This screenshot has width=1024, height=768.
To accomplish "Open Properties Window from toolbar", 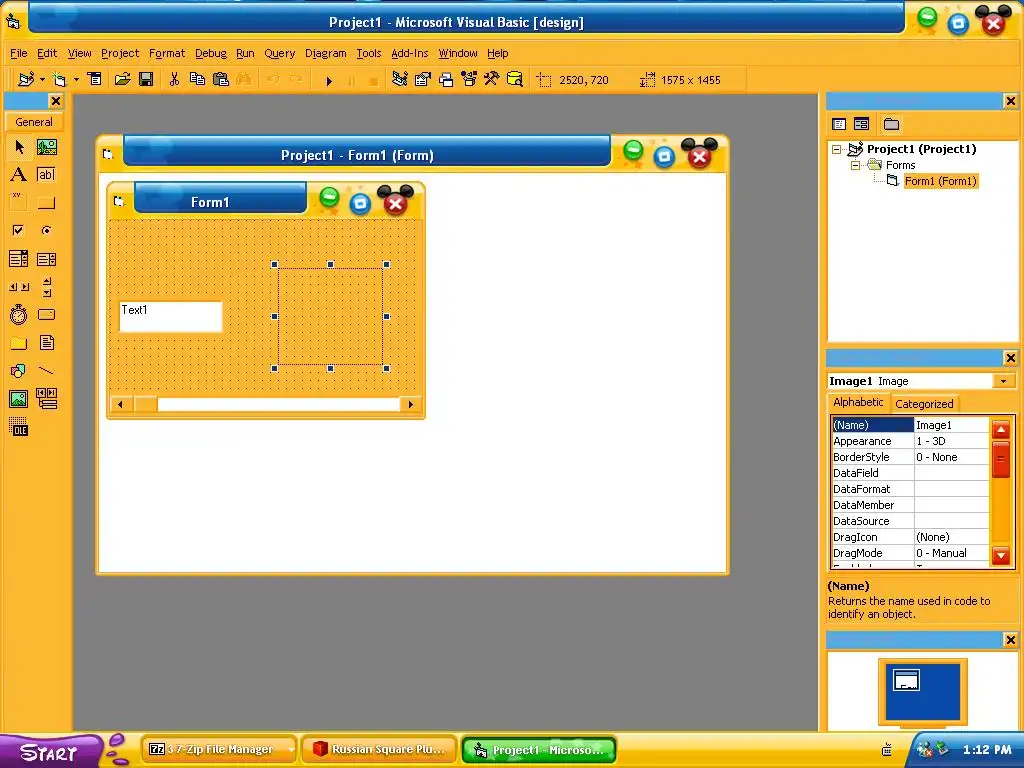I will click(423, 80).
